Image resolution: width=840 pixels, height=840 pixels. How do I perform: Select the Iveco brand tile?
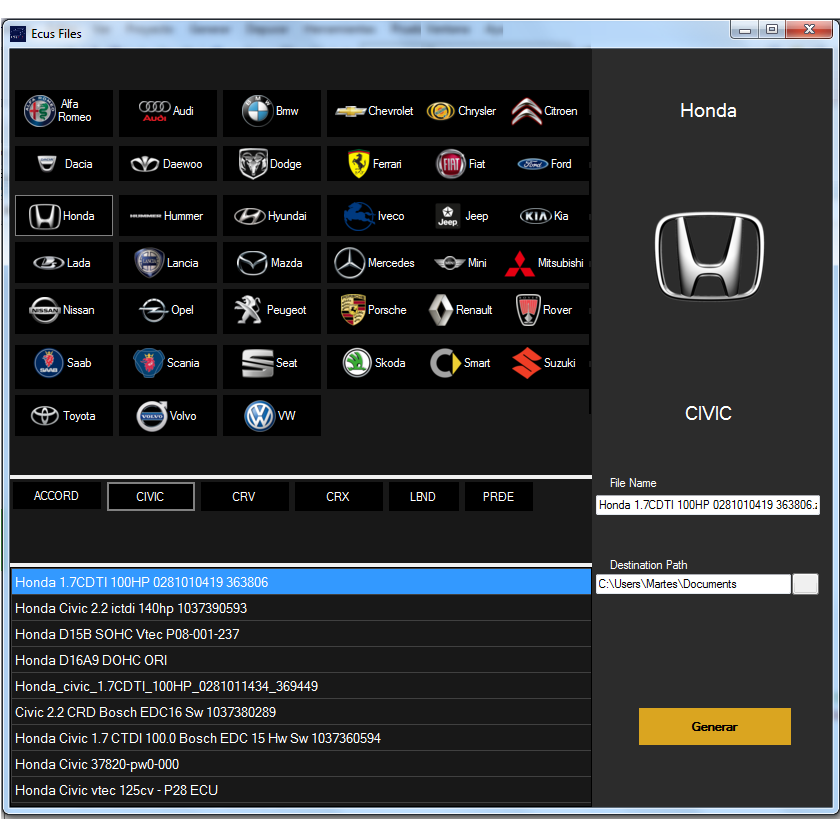(373, 216)
